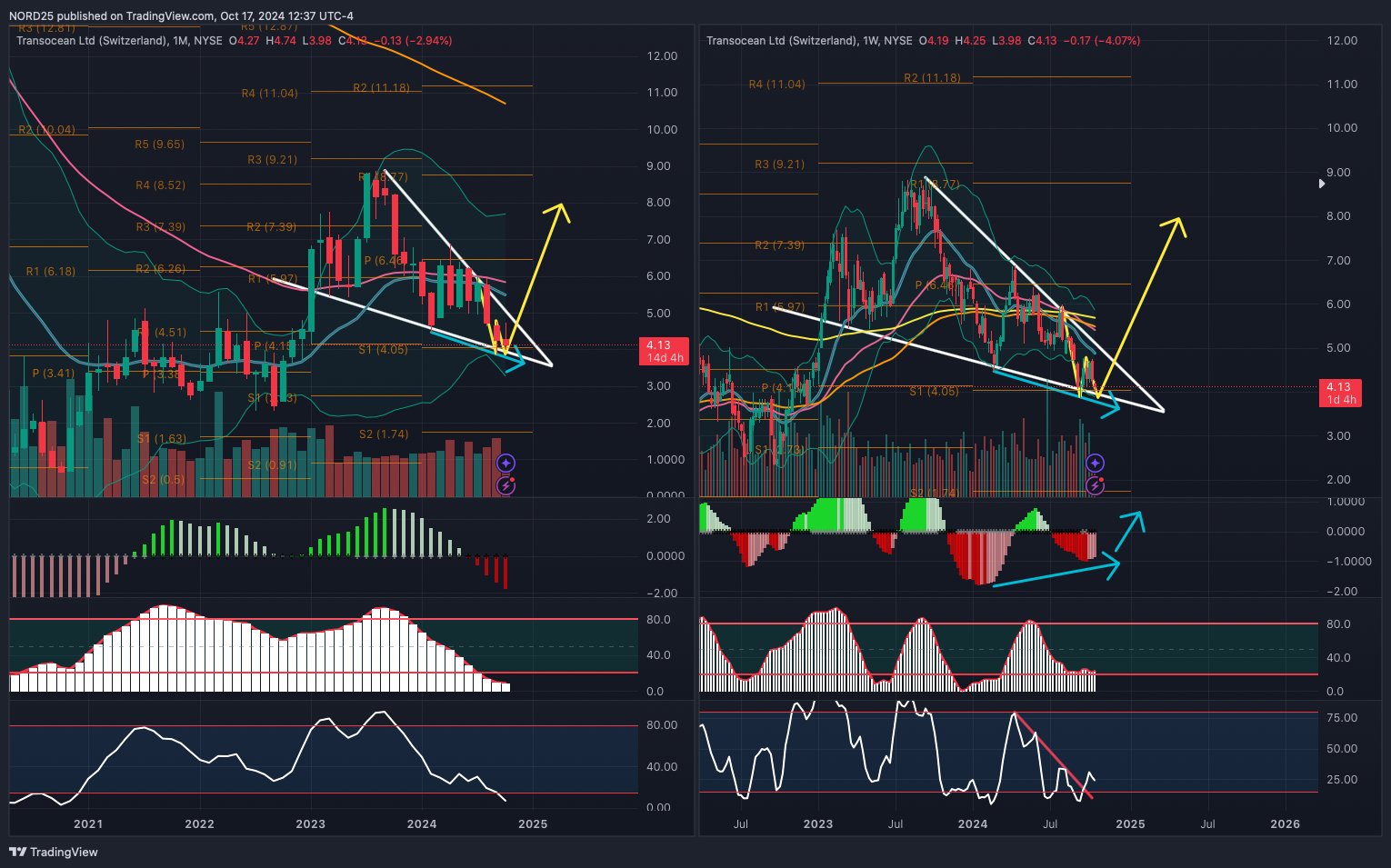The width and height of the screenshot is (1391, 868).
Task: Click the S2 (0.91) pivot label
Action: pyautogui.click(x=273, y=465)
